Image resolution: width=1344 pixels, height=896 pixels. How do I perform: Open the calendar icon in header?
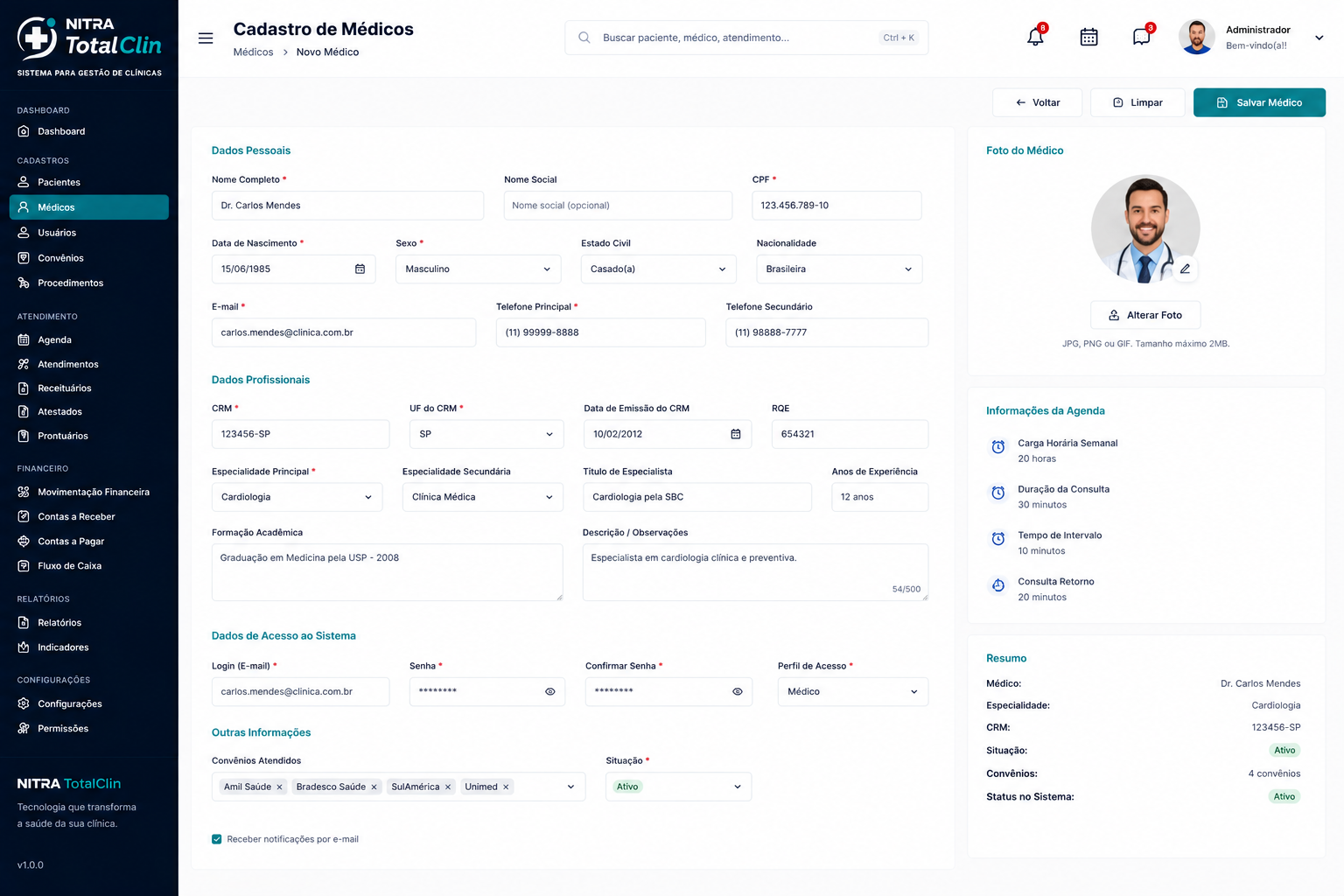tap(1088, 37)
